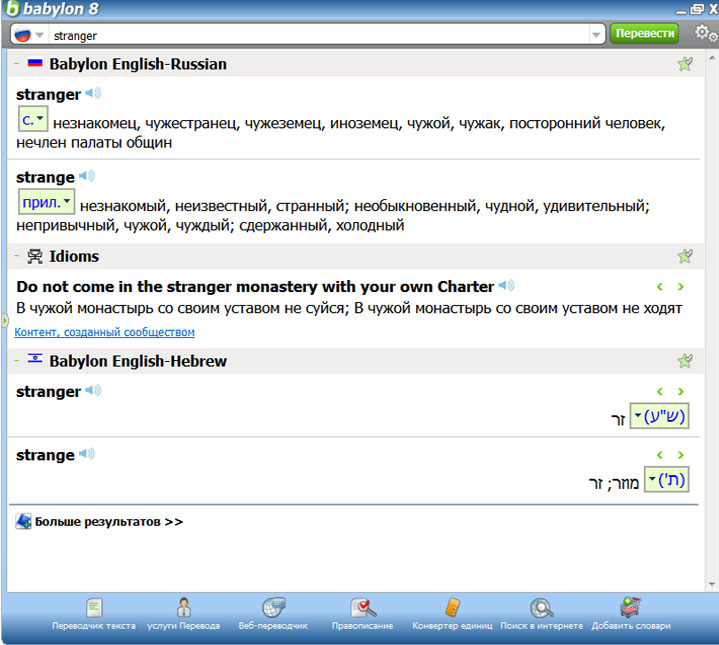Open the settings gear menu
This screenshot has width=719, height=645.
click(703, 33)
